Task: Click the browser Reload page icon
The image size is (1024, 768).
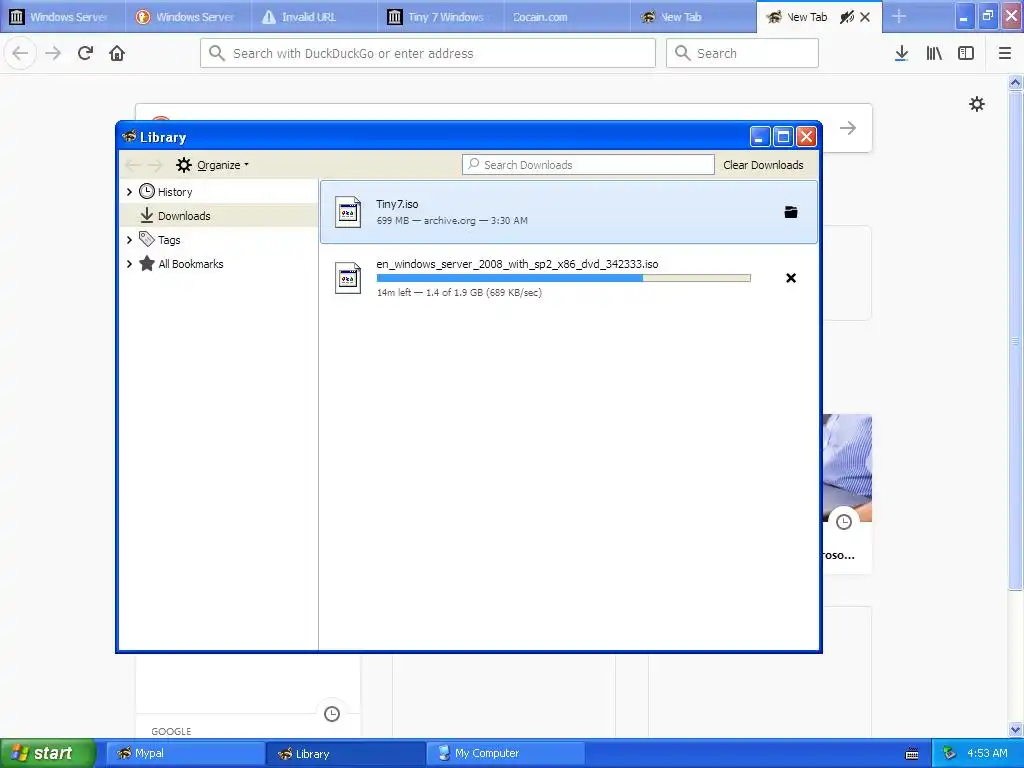Action: point(85,53)
